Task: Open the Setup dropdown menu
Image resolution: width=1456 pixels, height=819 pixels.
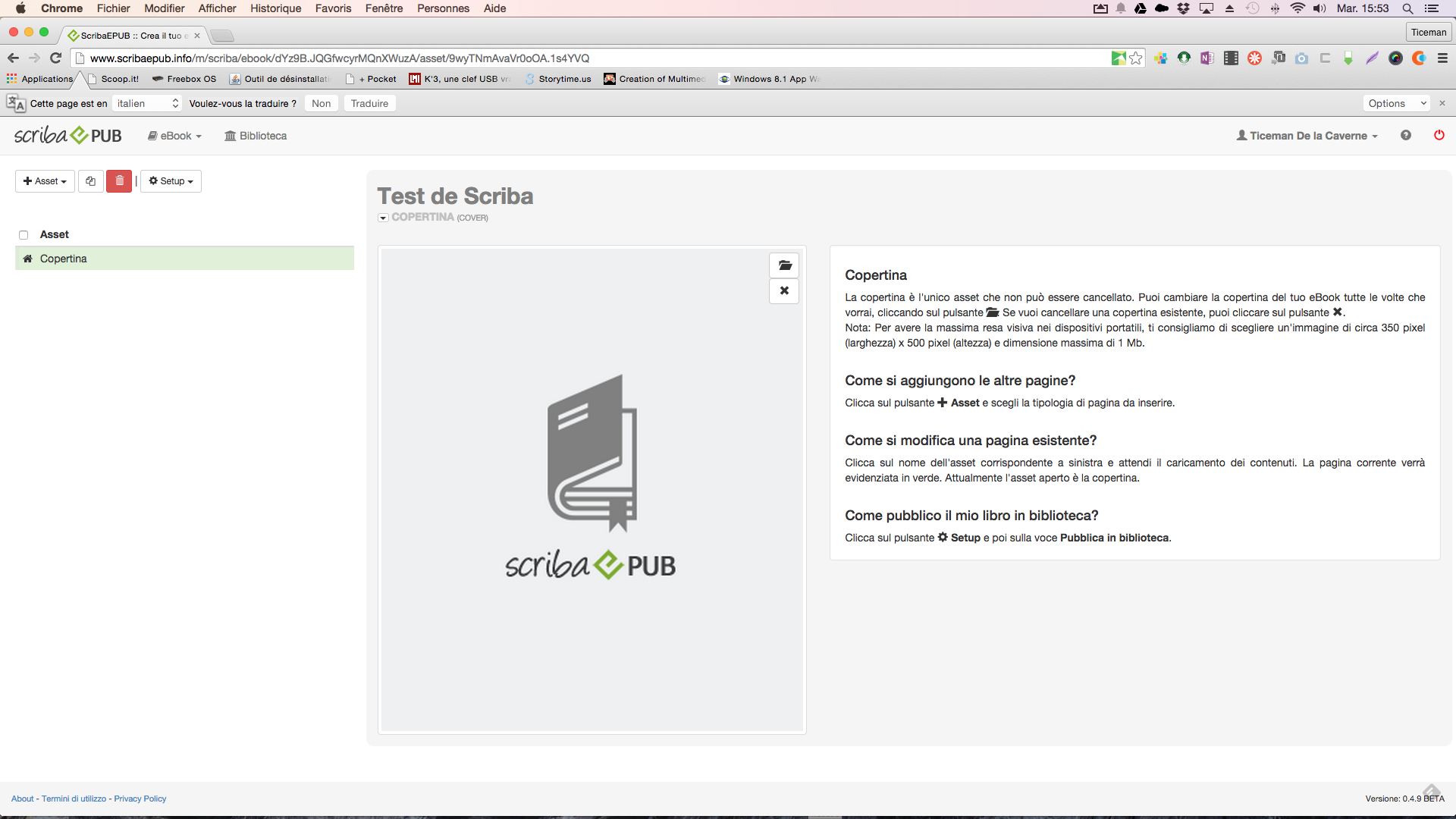Action: [x=171, y=181]
